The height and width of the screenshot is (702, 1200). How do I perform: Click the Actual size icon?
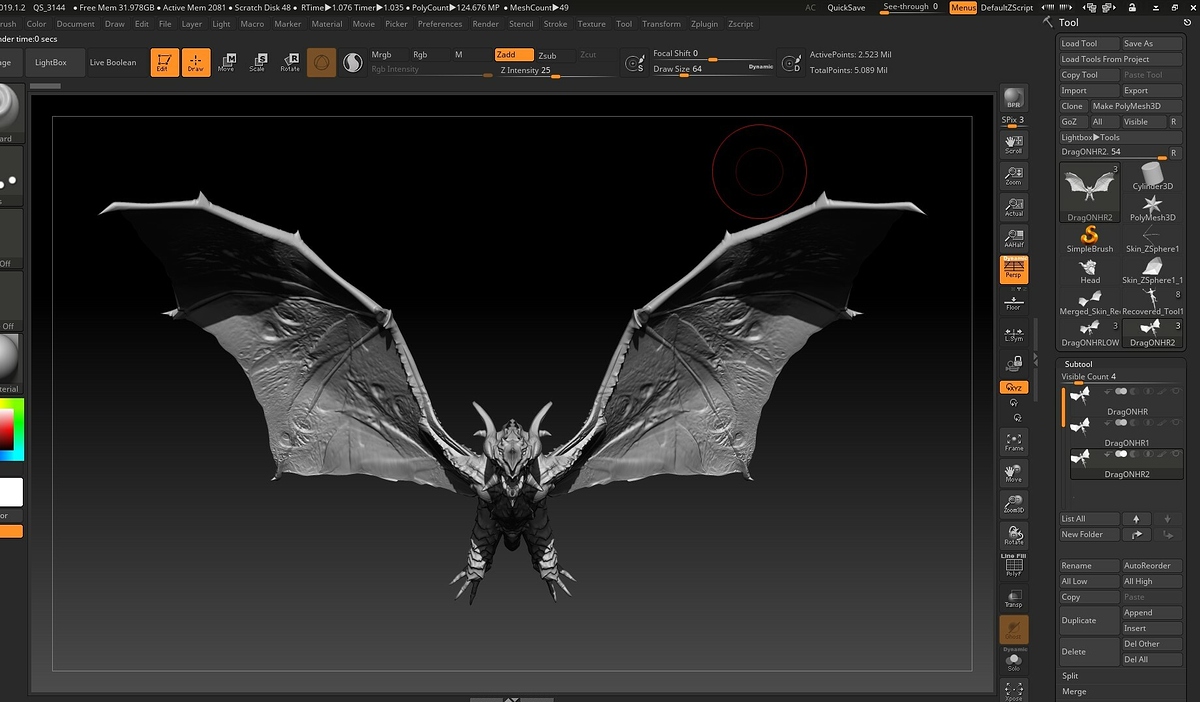tap(1014, 207)
